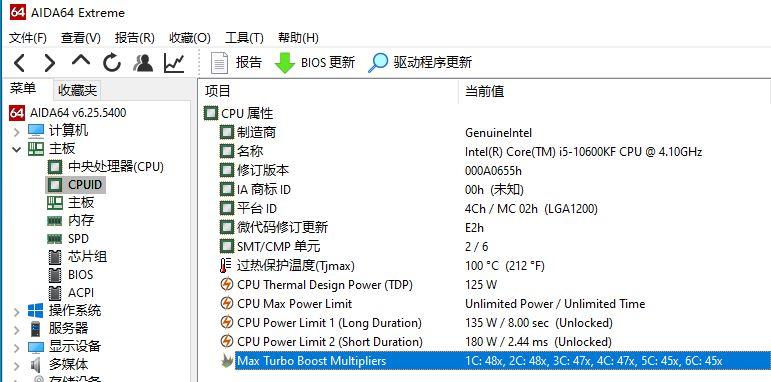Select BIOS tree item
This screenshot has height=382, width=771.
80,274
